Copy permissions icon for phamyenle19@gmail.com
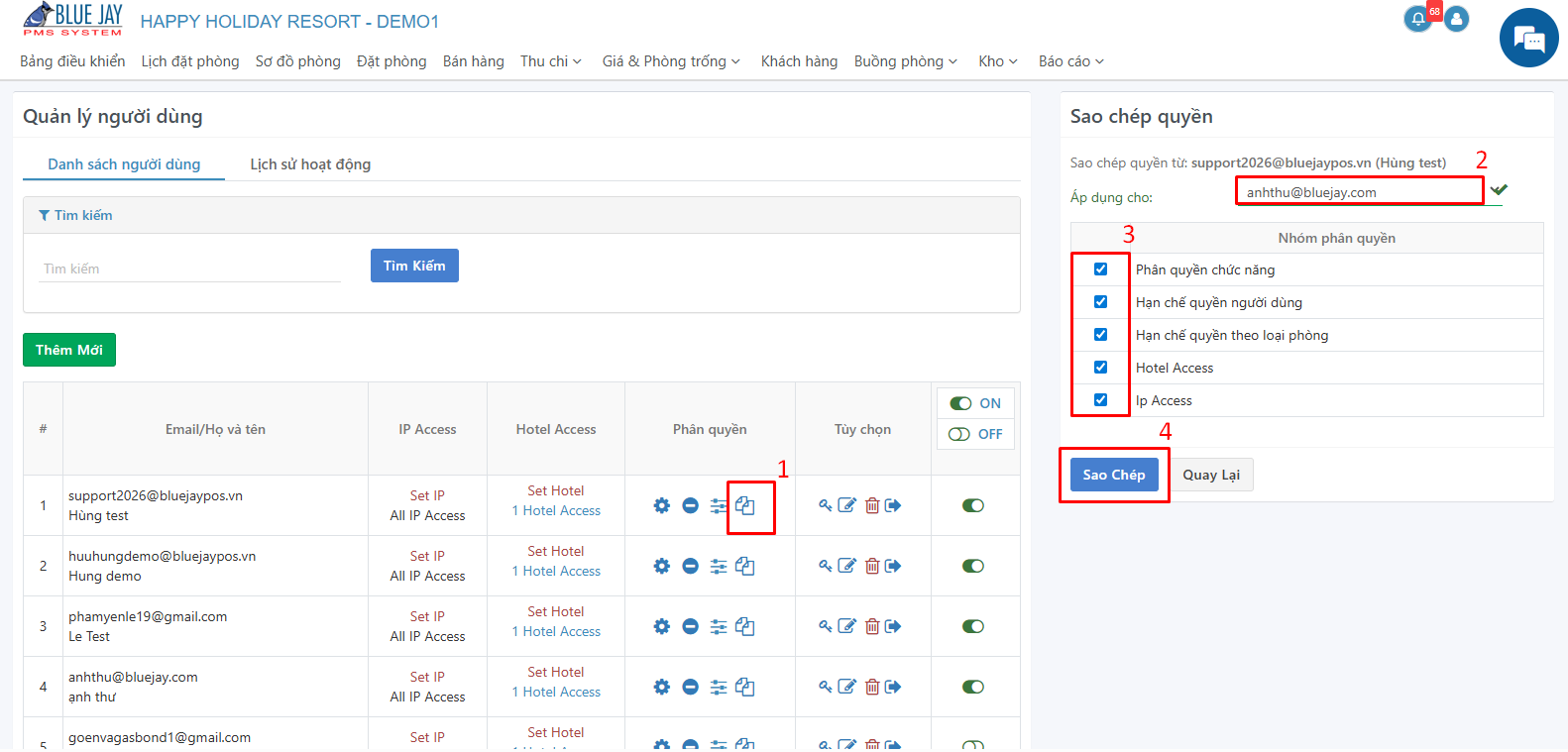This screenshot has width=1568, height=752. [x=745, y=626]
